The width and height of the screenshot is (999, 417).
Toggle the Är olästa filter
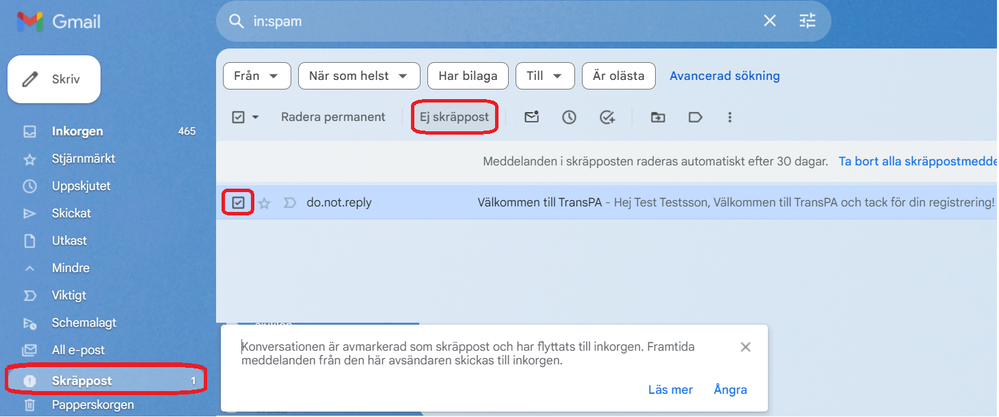(618, 76)
